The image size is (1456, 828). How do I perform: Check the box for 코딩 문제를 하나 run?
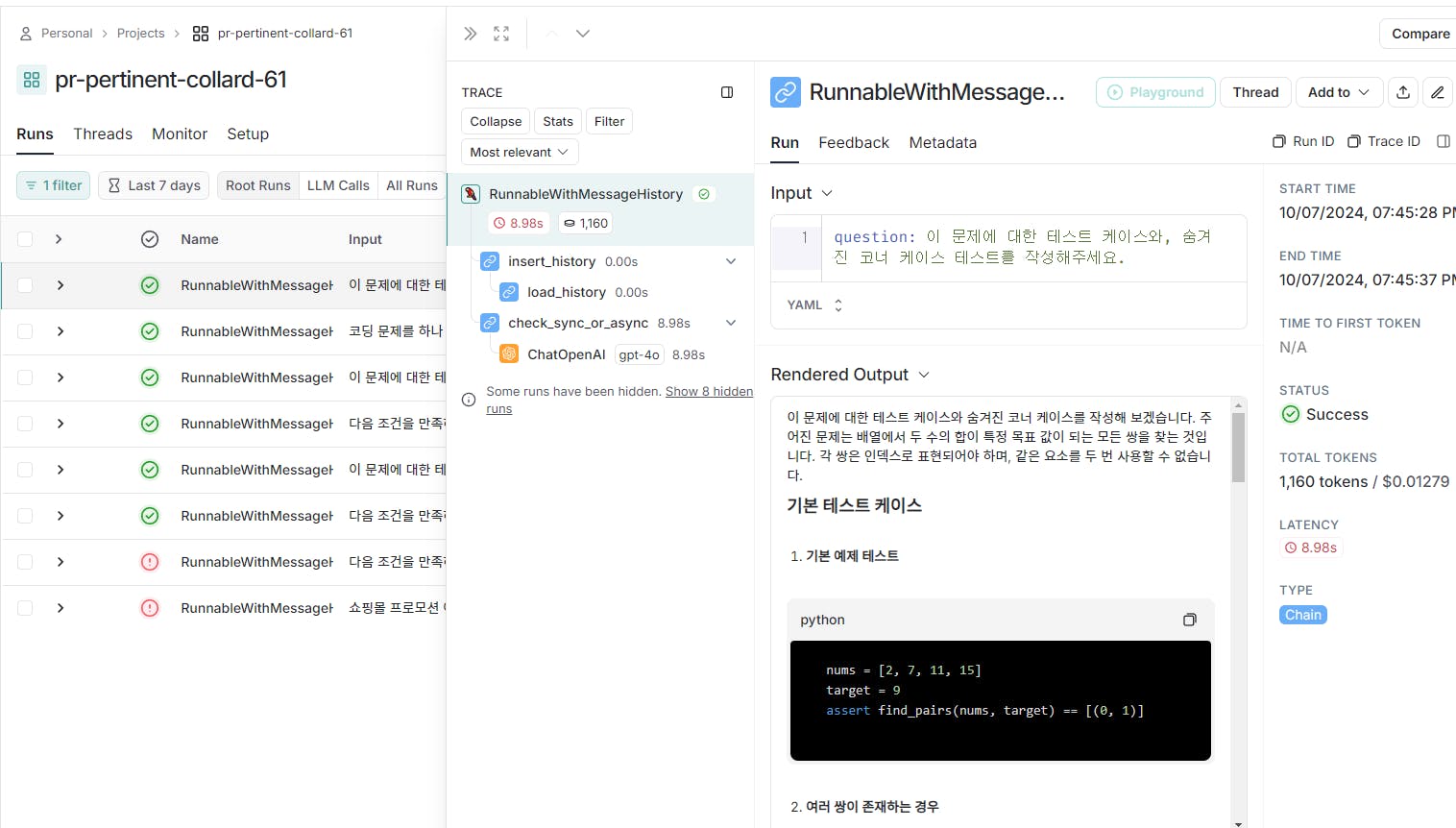pyautogui.click(x=25, y=331)
